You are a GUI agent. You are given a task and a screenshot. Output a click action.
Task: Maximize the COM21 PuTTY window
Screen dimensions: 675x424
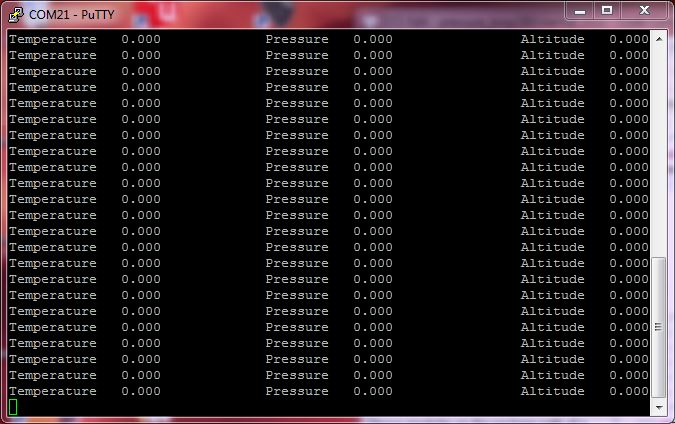tap(607, 11)
